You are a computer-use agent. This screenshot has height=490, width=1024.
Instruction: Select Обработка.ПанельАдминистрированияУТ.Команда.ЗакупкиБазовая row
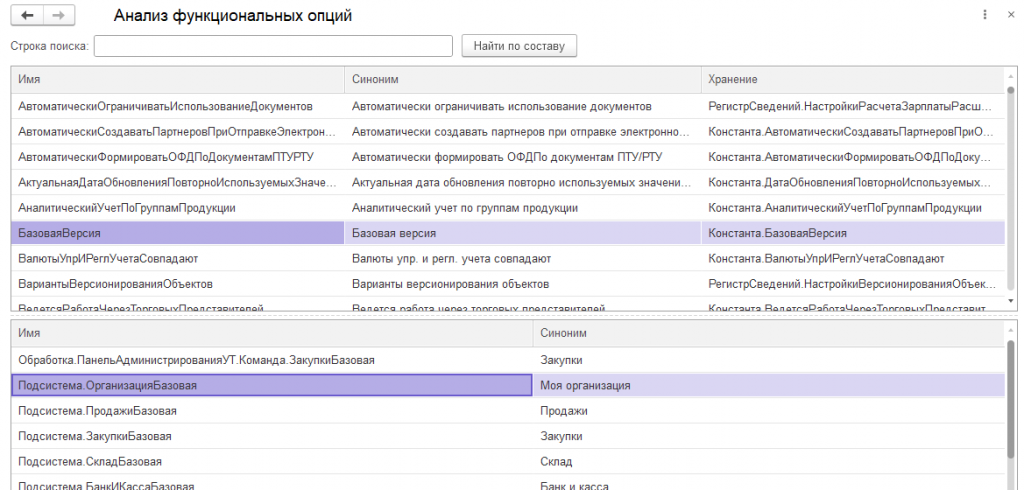270,359
